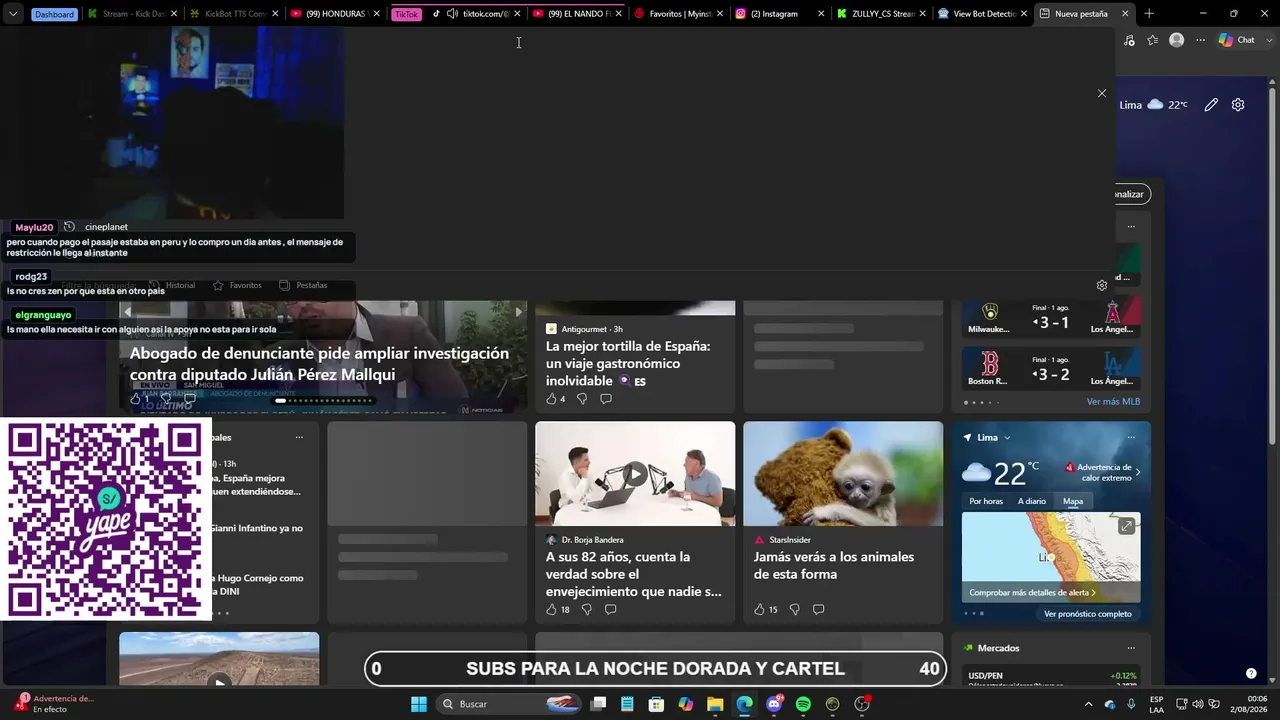The height and width of the screenshot is (720, 1280).
Task: Open the A sus 82 años article
Action: pos(634,574)
